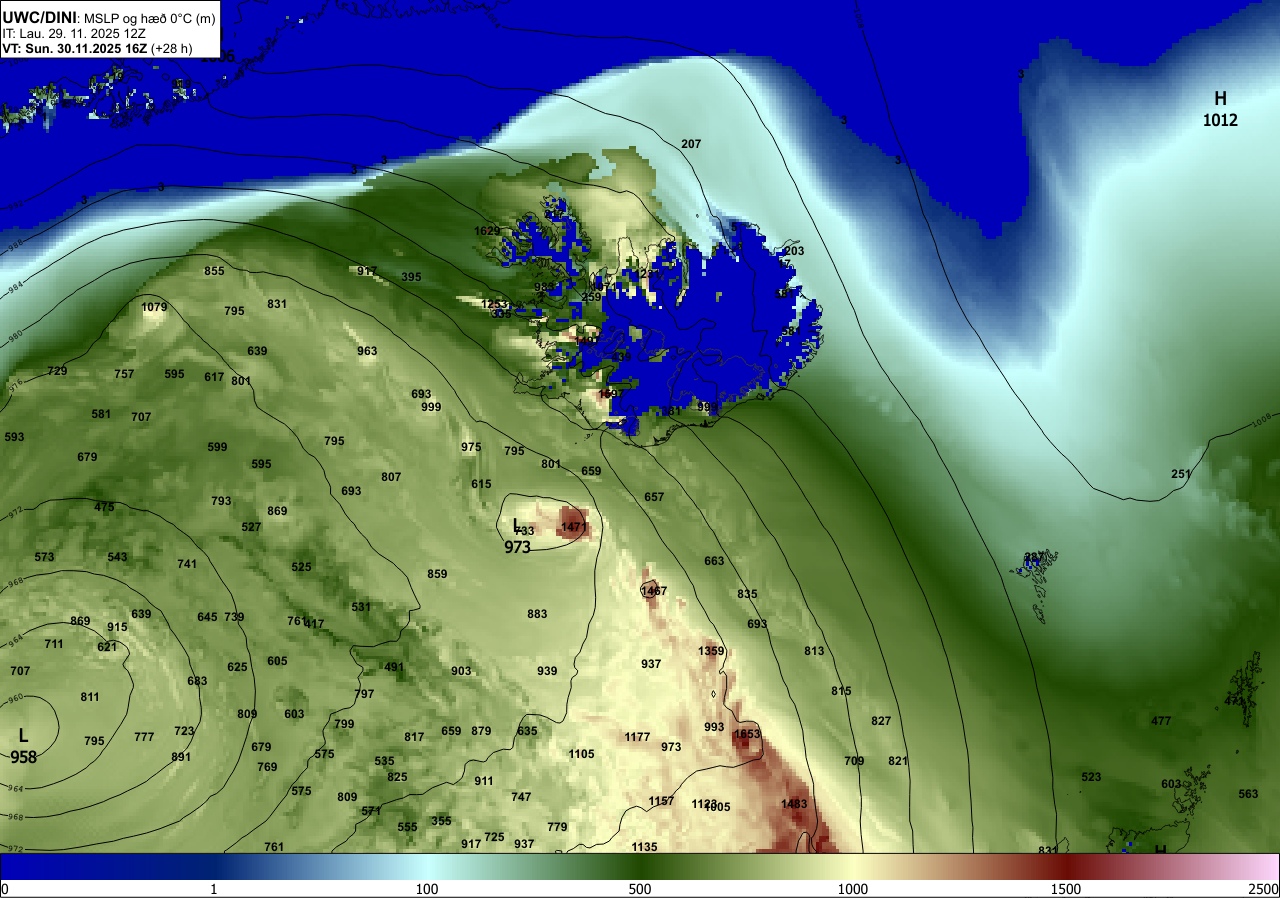Click the freezing level value 709

[x=854, y=761]
